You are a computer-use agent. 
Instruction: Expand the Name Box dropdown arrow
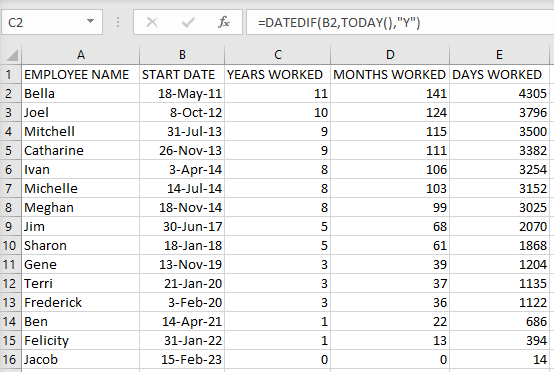tap(90, 21)
